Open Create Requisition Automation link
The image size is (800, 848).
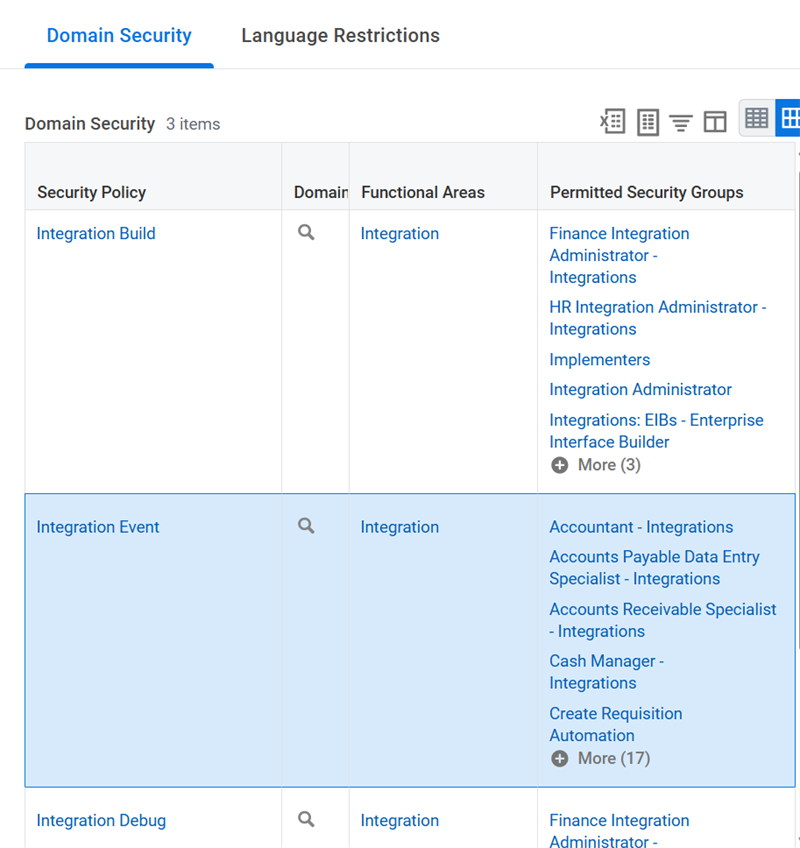pyautogui.click(x=616, y=725)
